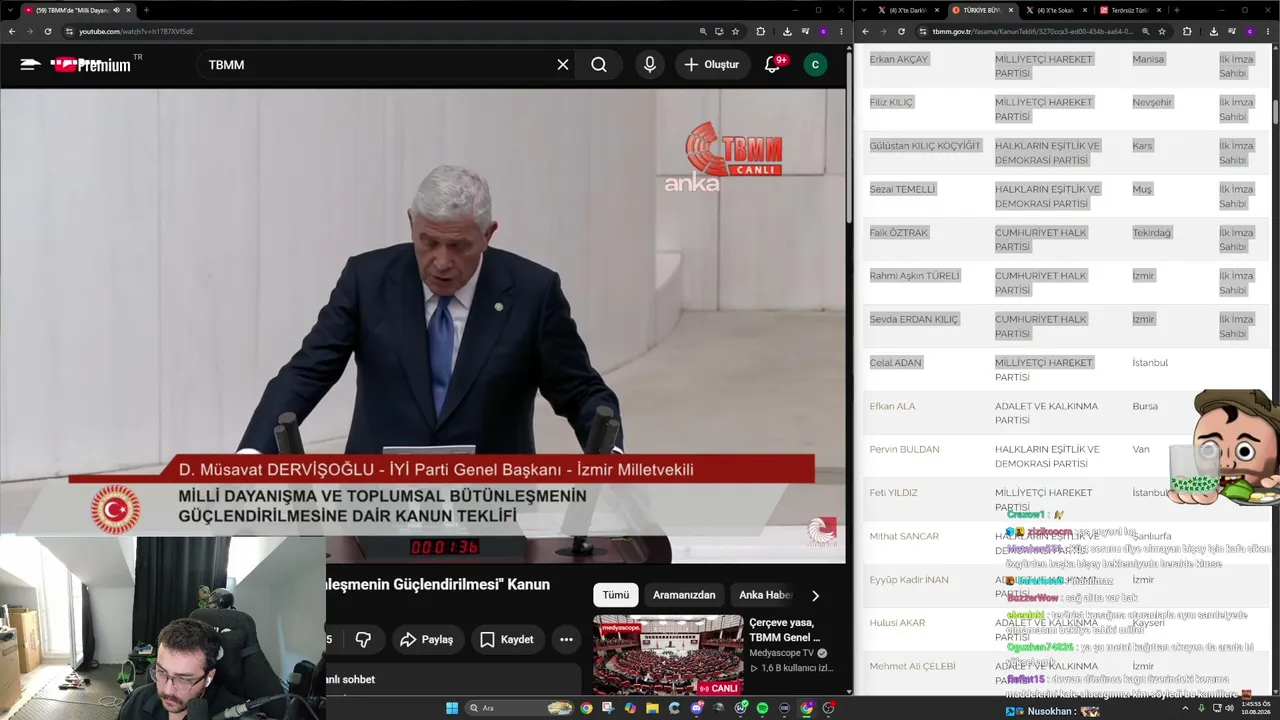Screen dimensions: 1280x720
Task: Open the Windows Start menu
Action: tap(452, 708)
